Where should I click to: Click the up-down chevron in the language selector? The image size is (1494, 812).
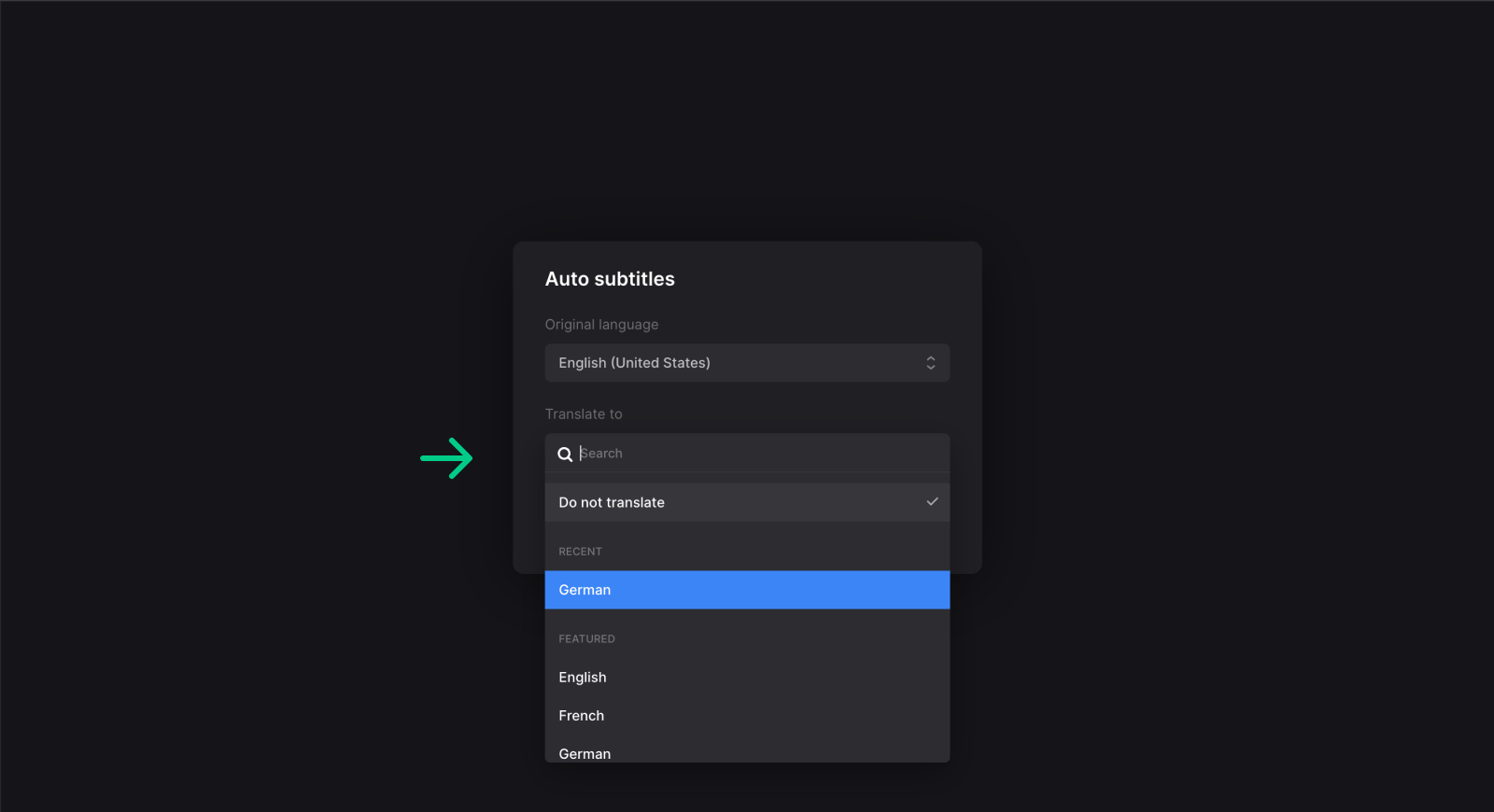click(931, 363)
